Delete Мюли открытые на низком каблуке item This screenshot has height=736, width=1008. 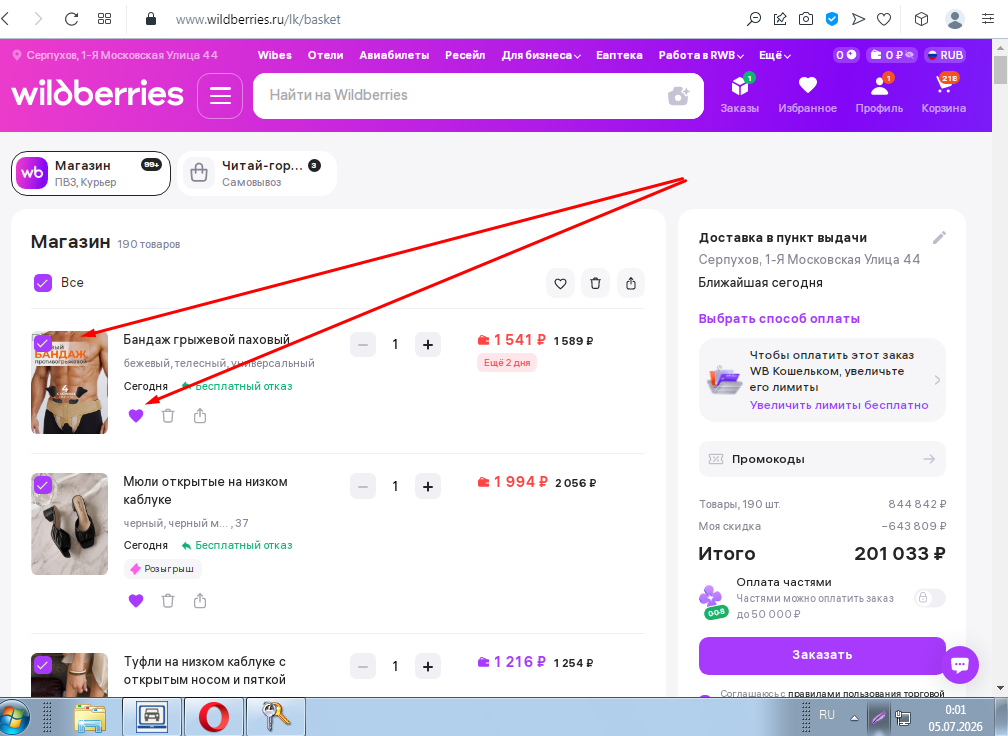click(168, 601)
